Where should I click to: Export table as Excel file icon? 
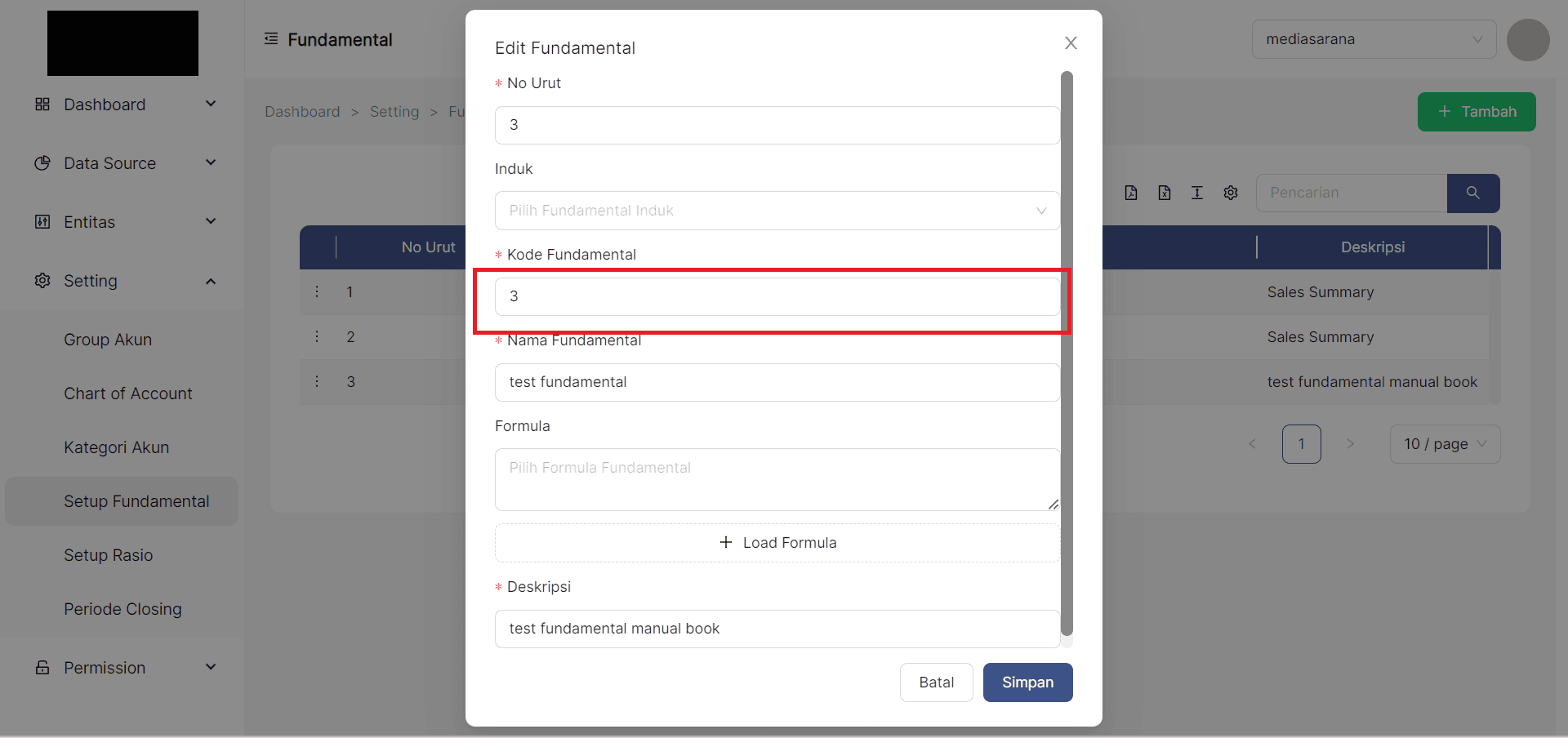[1165, 193]
